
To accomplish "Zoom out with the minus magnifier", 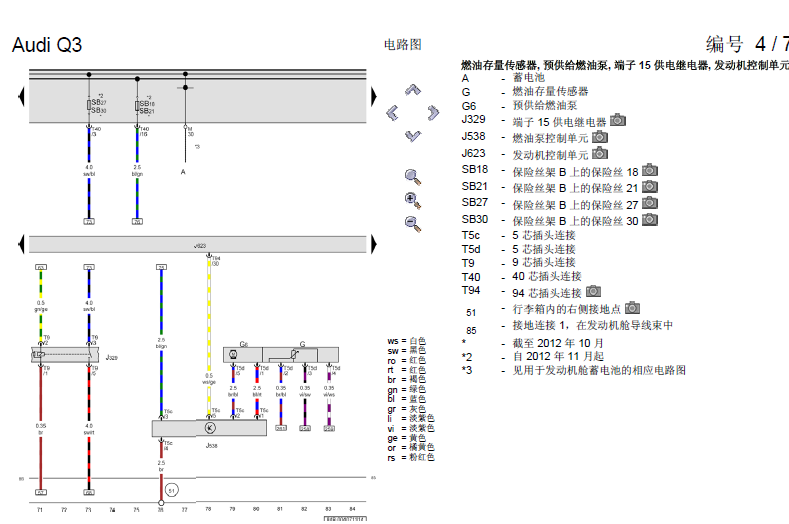I will point(413,223).
